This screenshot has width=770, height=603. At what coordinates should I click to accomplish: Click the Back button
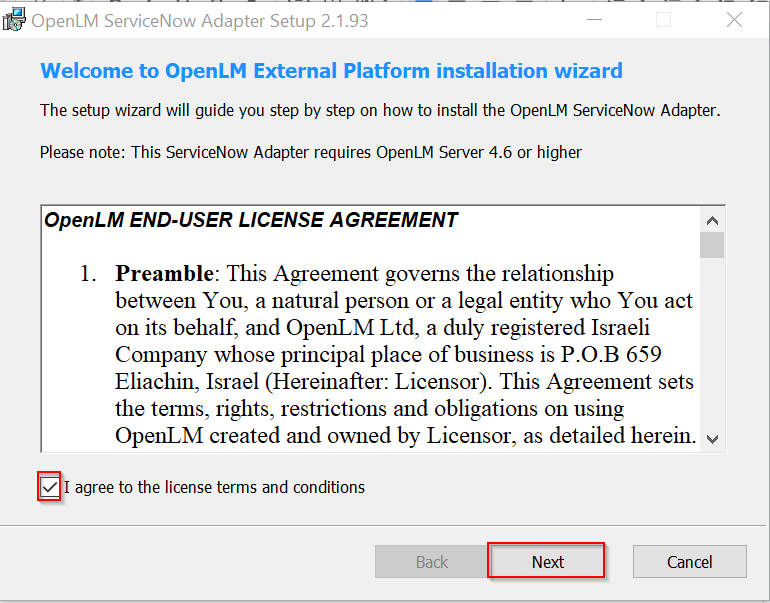[x=432, y=562]
